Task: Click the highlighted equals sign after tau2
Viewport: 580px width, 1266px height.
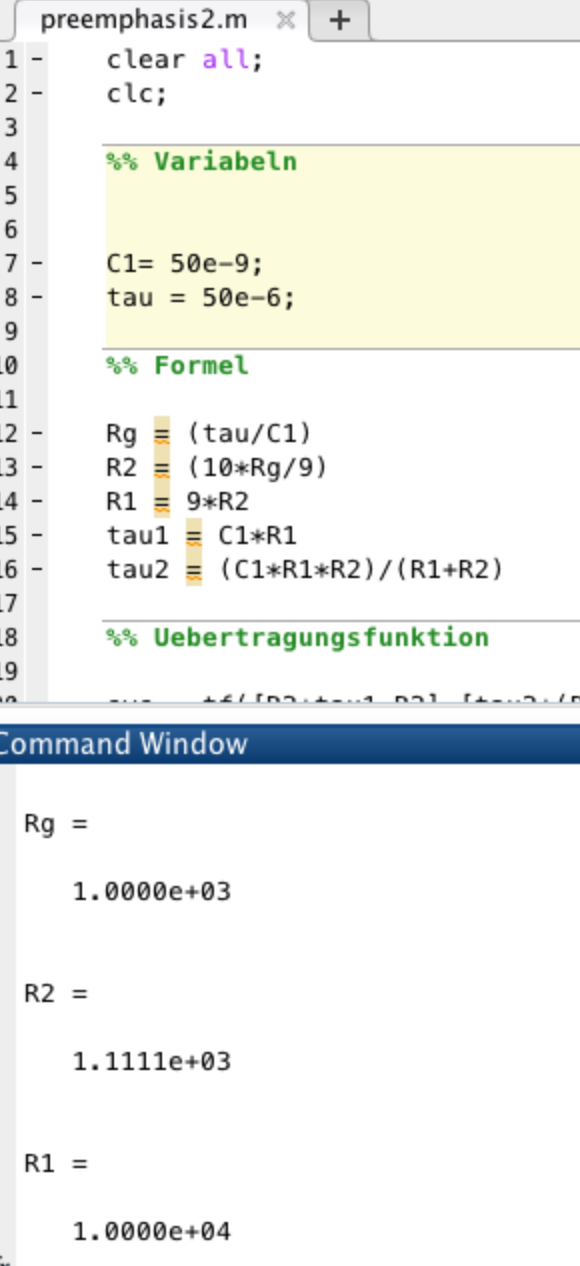Action: 193,570
